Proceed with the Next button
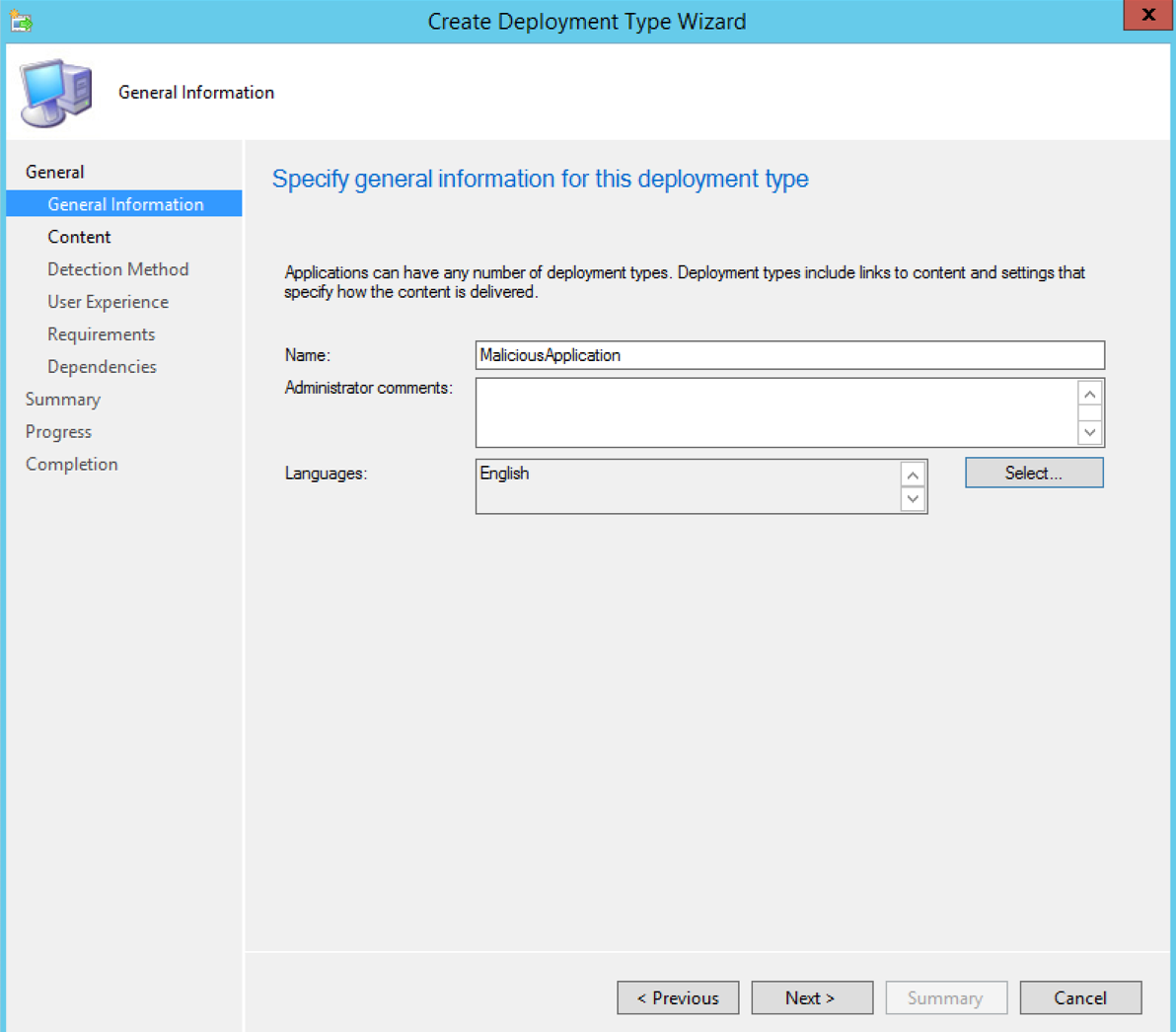Viewport: 1176px width, 1032px height. [x=811, y=997]
